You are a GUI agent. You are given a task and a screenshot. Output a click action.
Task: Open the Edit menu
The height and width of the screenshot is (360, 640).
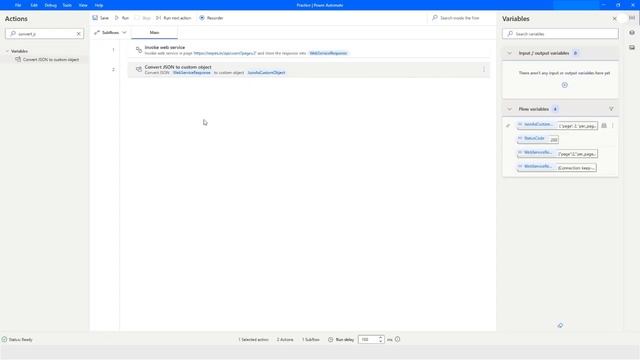34,5
